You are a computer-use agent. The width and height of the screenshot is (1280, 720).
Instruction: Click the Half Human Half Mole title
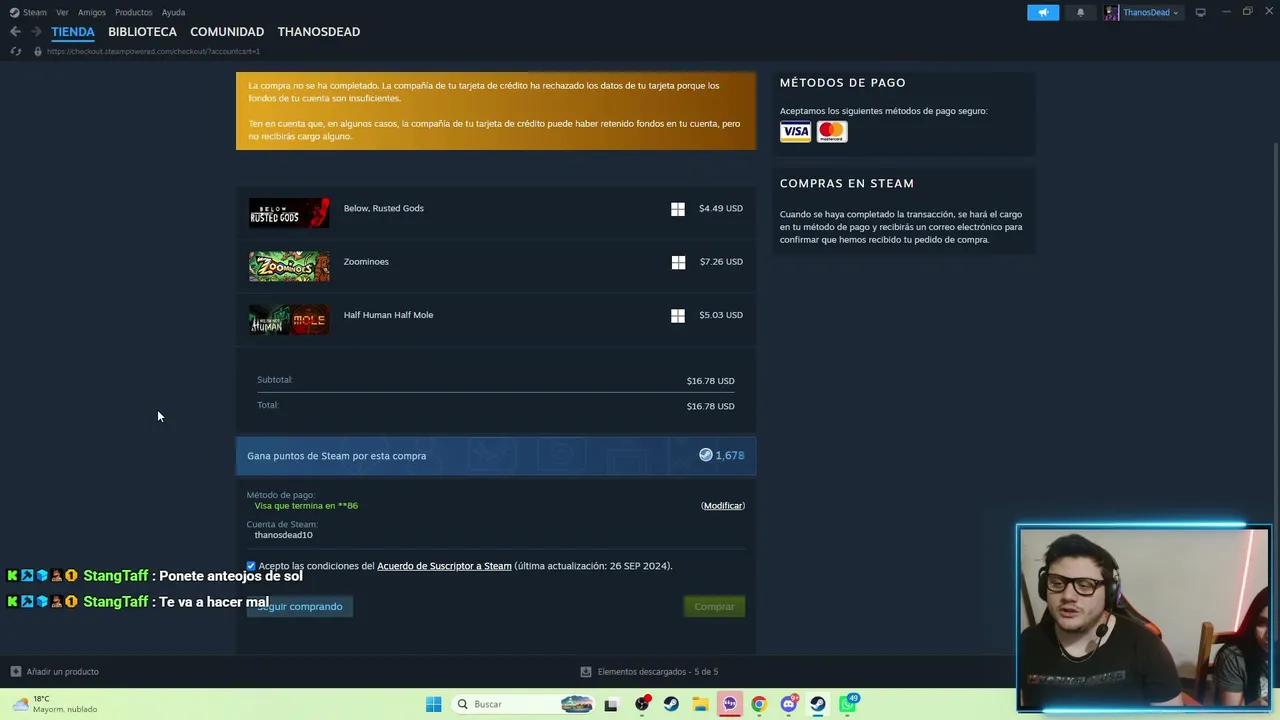pyautogui.click(x=388, y=315)
